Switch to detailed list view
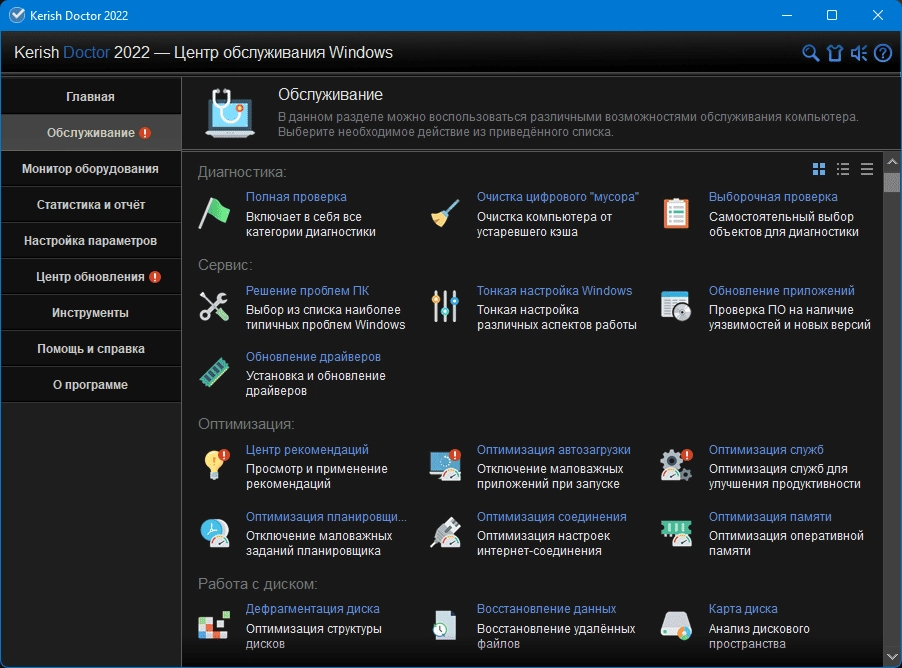This screenshot has height=668, width=902. pyautogui.click(x=843, y=169)
